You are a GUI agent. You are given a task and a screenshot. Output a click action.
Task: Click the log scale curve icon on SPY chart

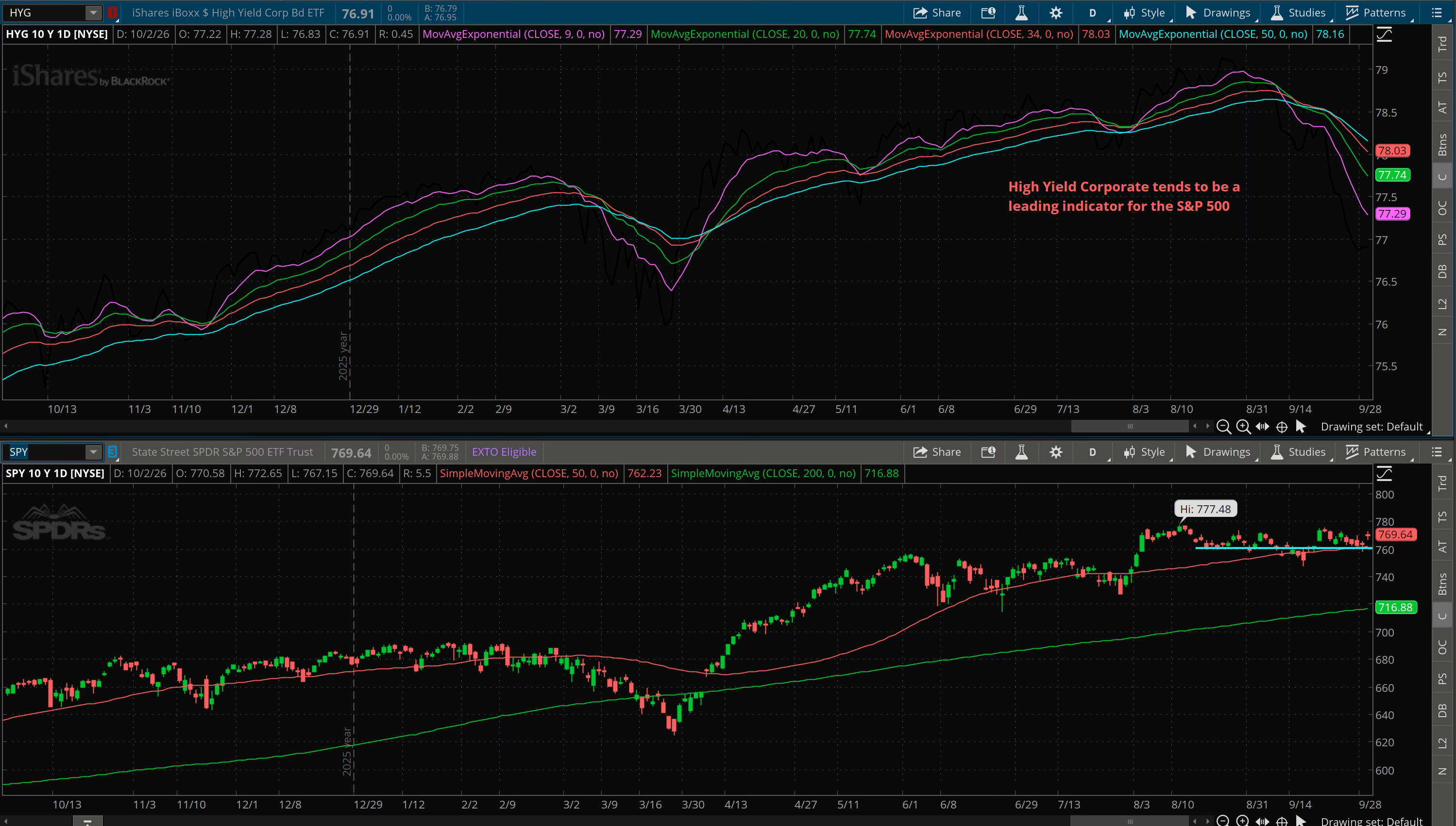(1384, 473)
